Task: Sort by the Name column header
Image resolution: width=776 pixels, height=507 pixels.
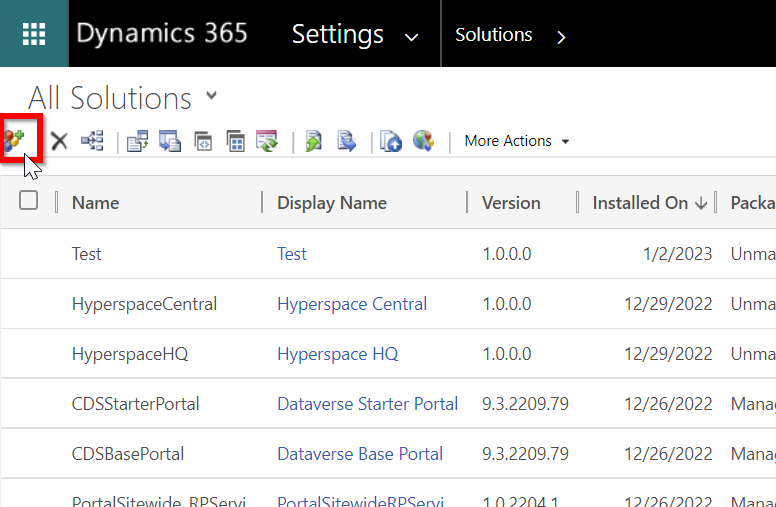Action: (x=96, y=203)
